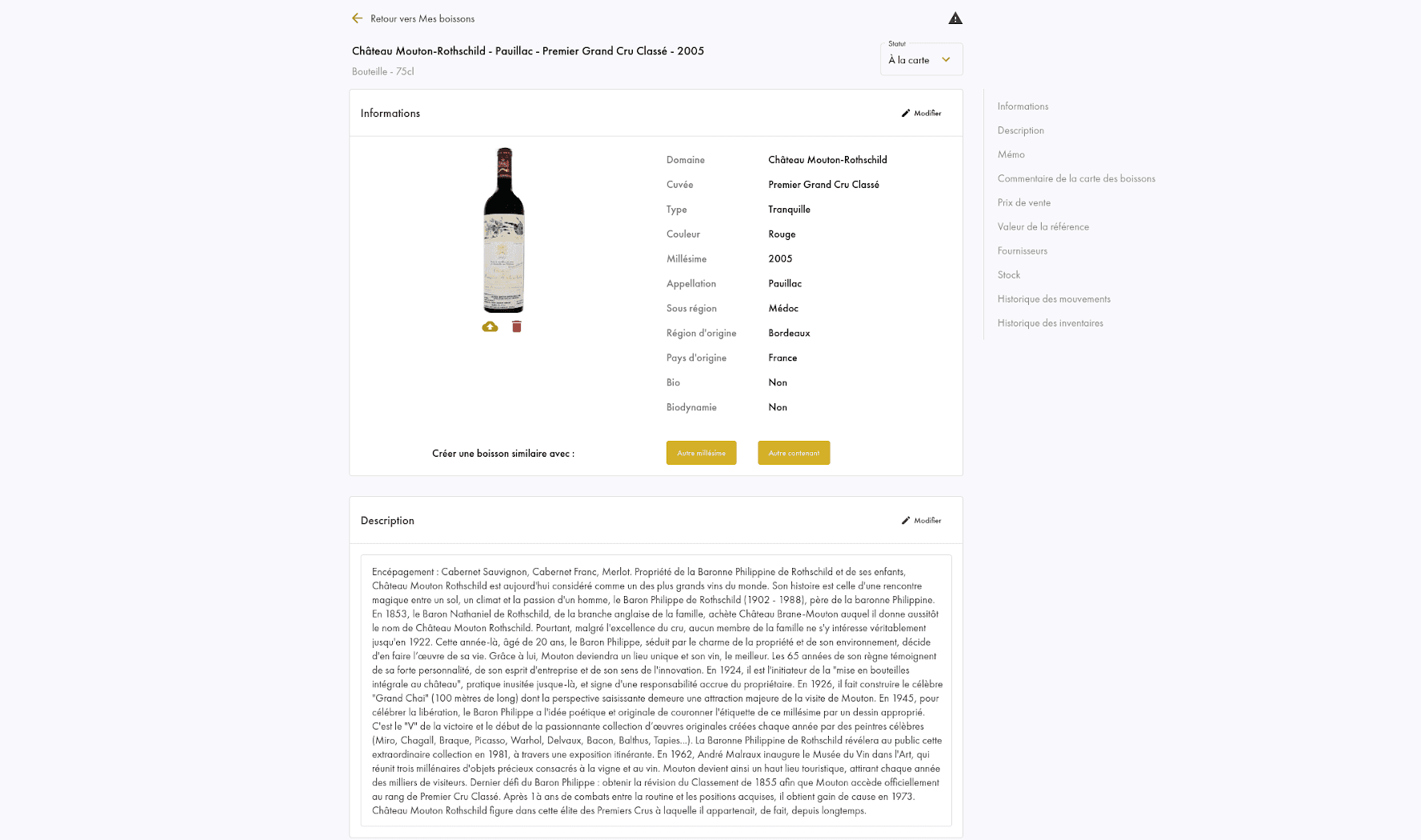The height and width of the screenshot is (840, 1421).
Task: Delete the bottle image with trash icon
Action: (x=517, y=326)
